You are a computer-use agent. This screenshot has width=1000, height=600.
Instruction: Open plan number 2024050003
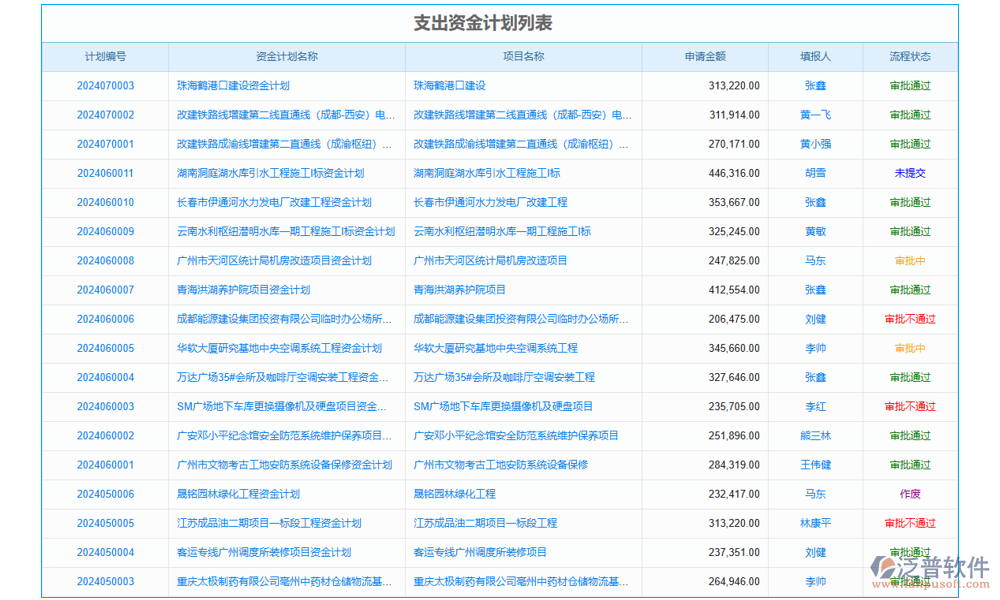point(106,581)
